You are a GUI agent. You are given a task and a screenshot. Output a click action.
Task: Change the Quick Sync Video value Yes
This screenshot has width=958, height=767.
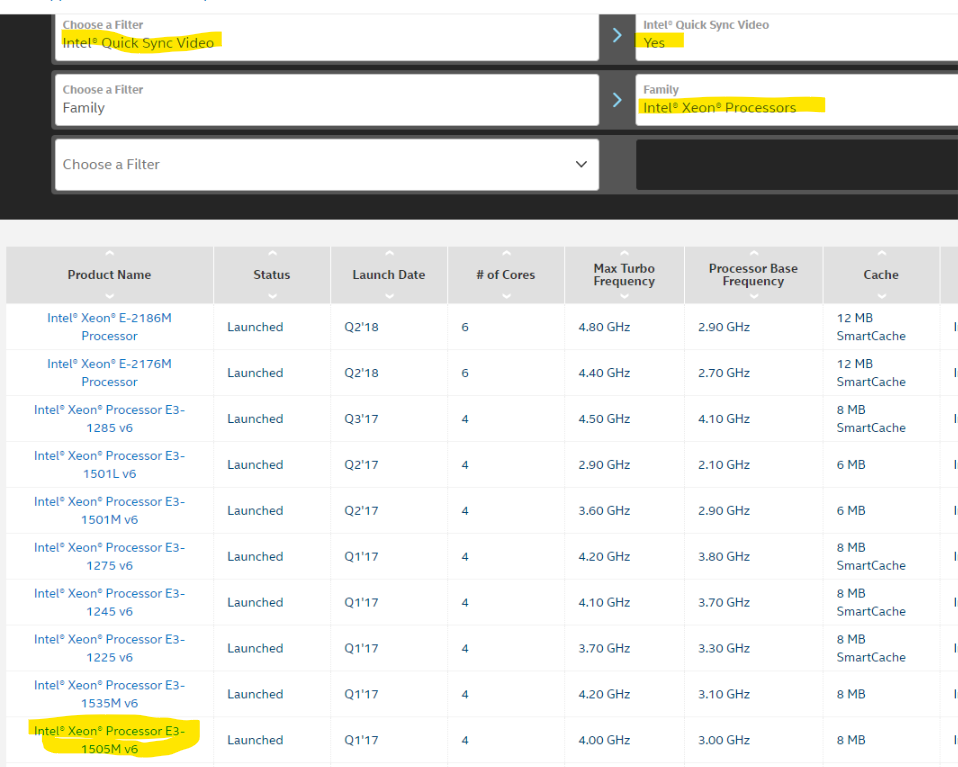(797, 35)
